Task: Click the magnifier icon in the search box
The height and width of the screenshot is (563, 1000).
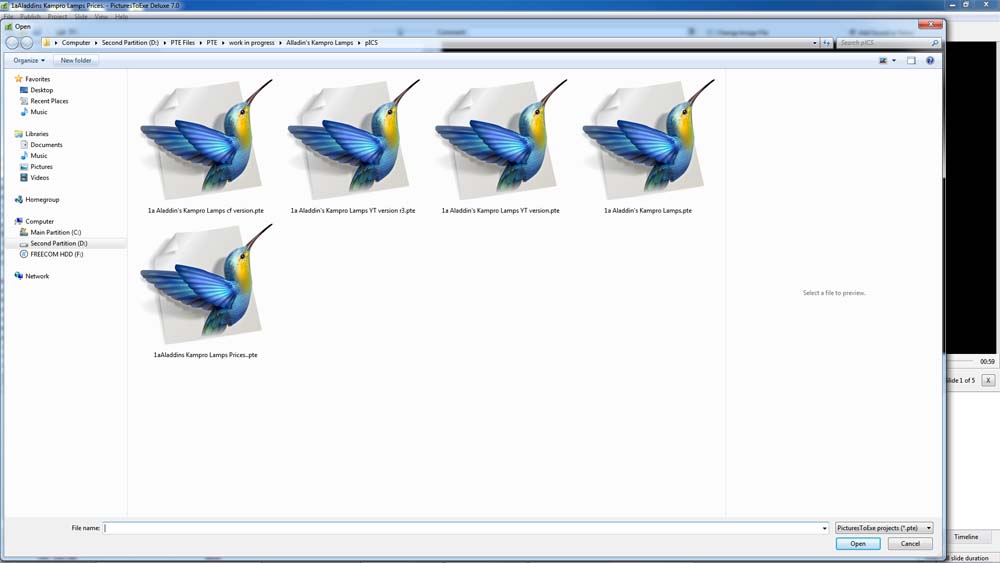Action: click(x=935, y=43)
